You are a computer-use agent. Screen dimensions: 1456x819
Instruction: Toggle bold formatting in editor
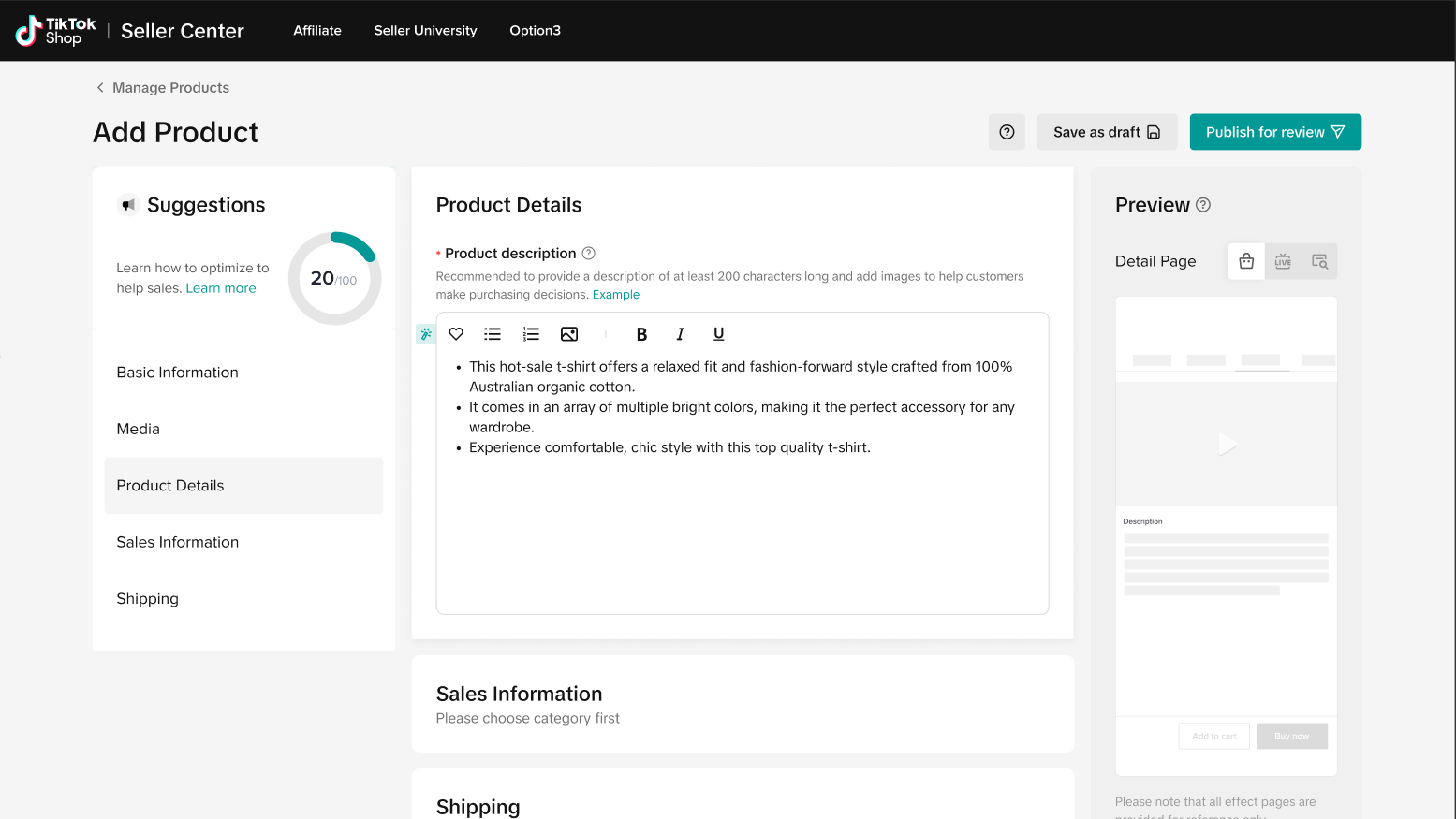click(x=641, y=334)
